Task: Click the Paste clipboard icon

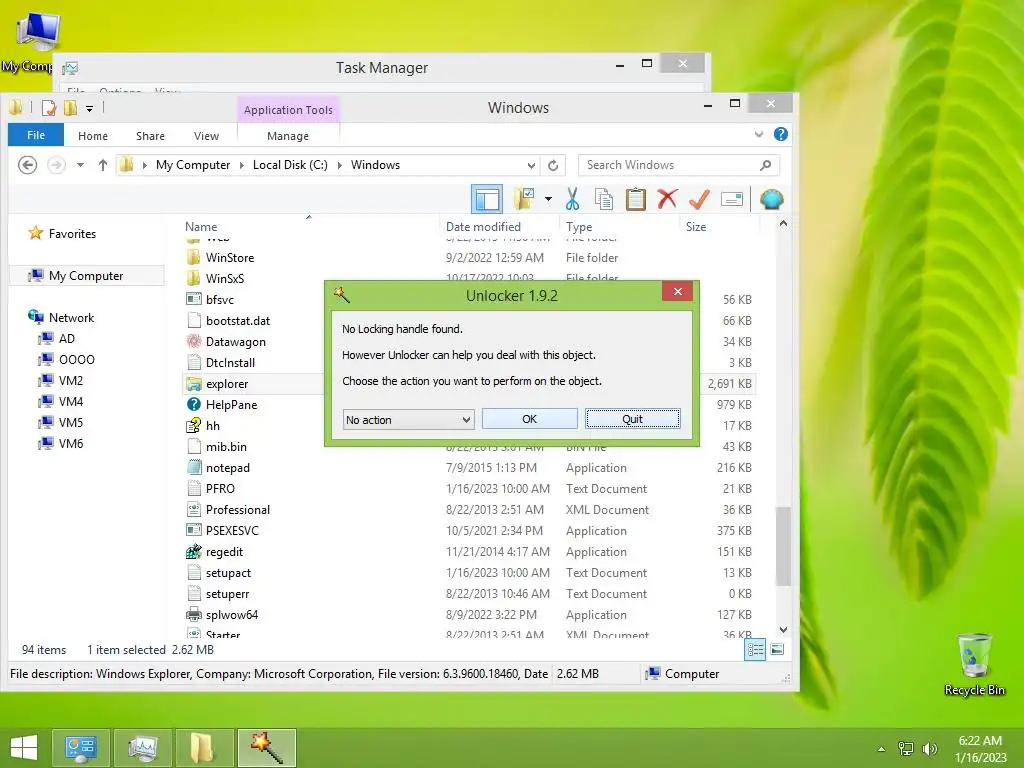Action: point(635,199)
